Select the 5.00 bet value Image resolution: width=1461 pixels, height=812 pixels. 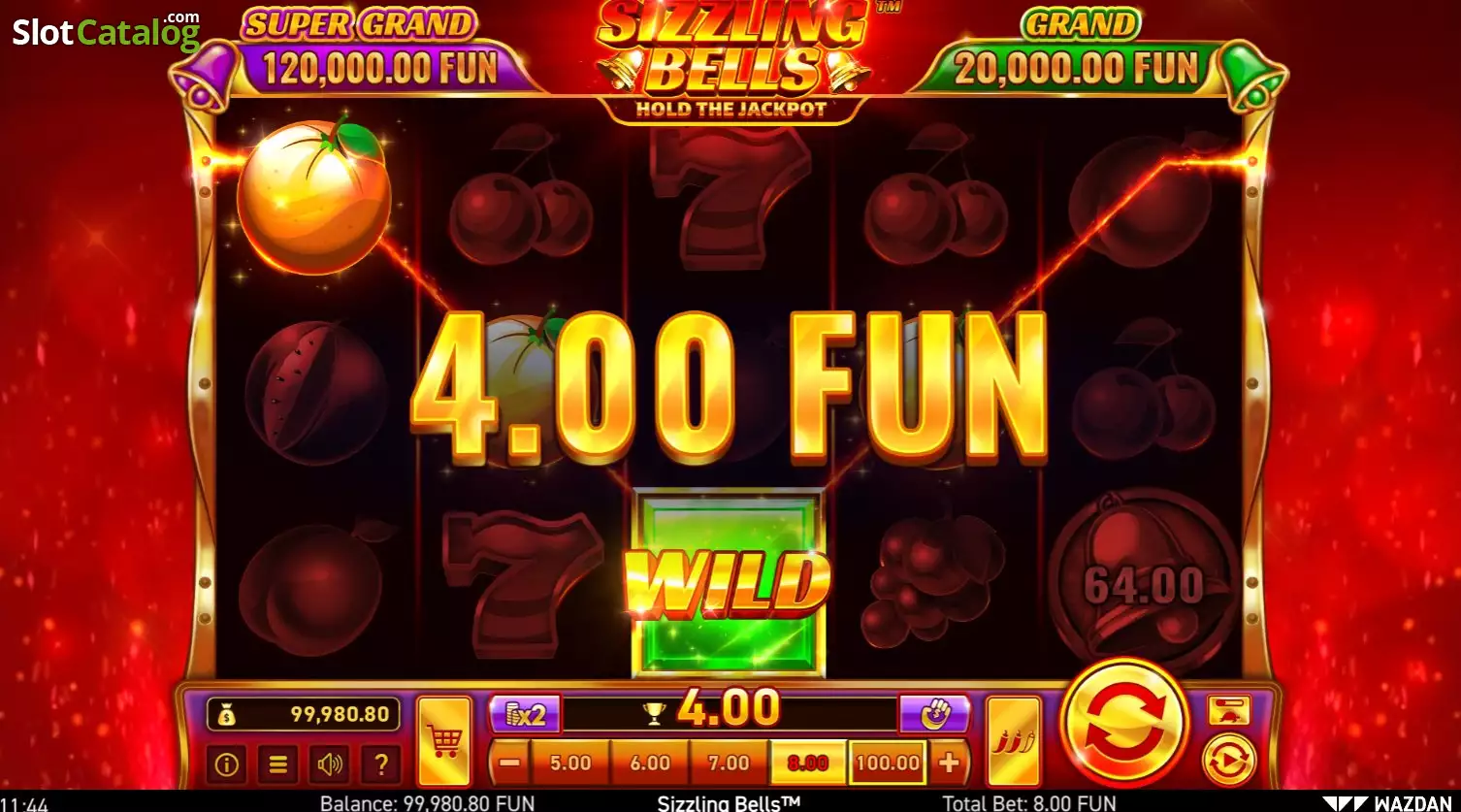570,763
